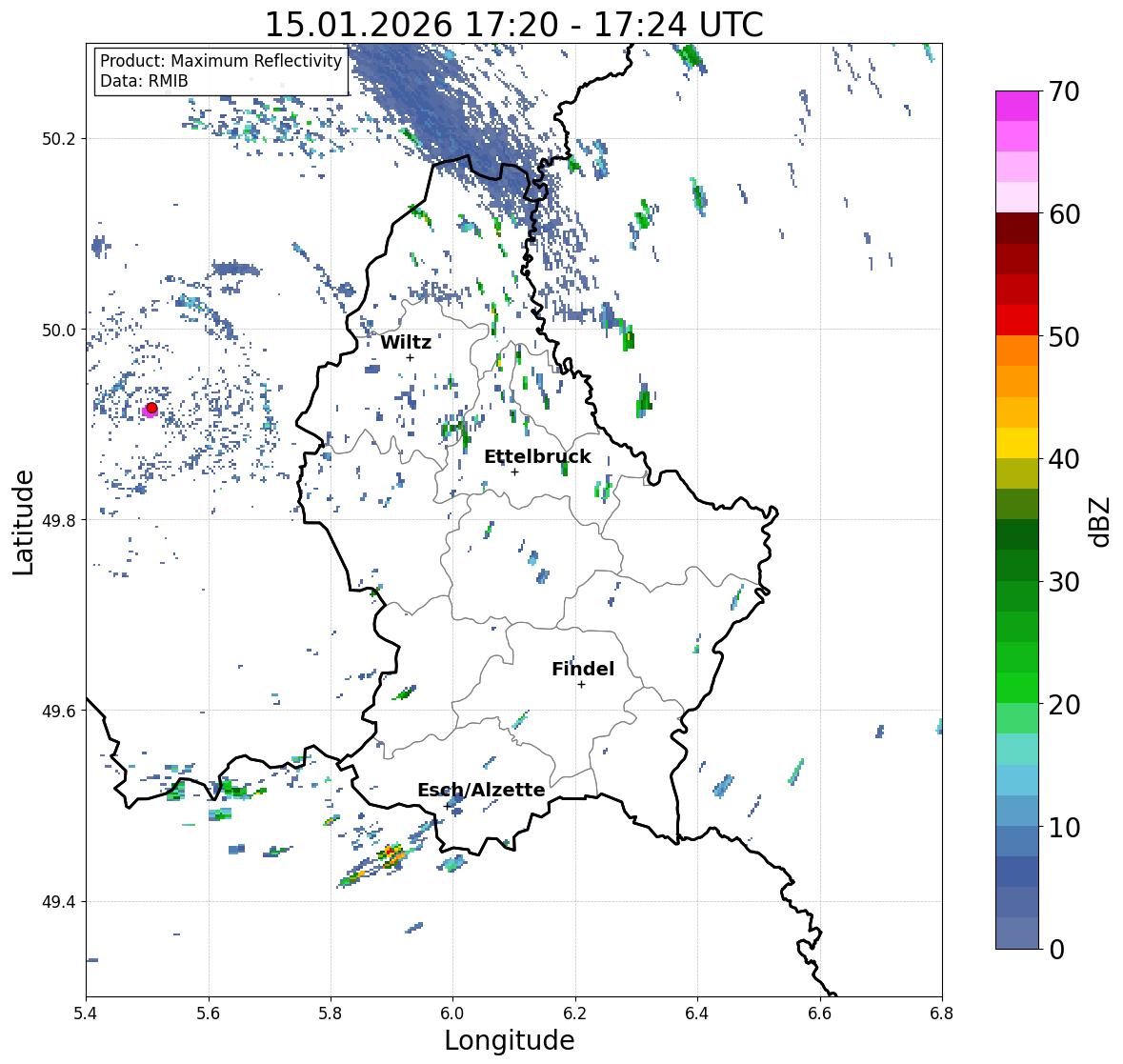Click latitude tick label 49.6
The width and height of the screenshot is (1123, 1064).
point(59,711)
